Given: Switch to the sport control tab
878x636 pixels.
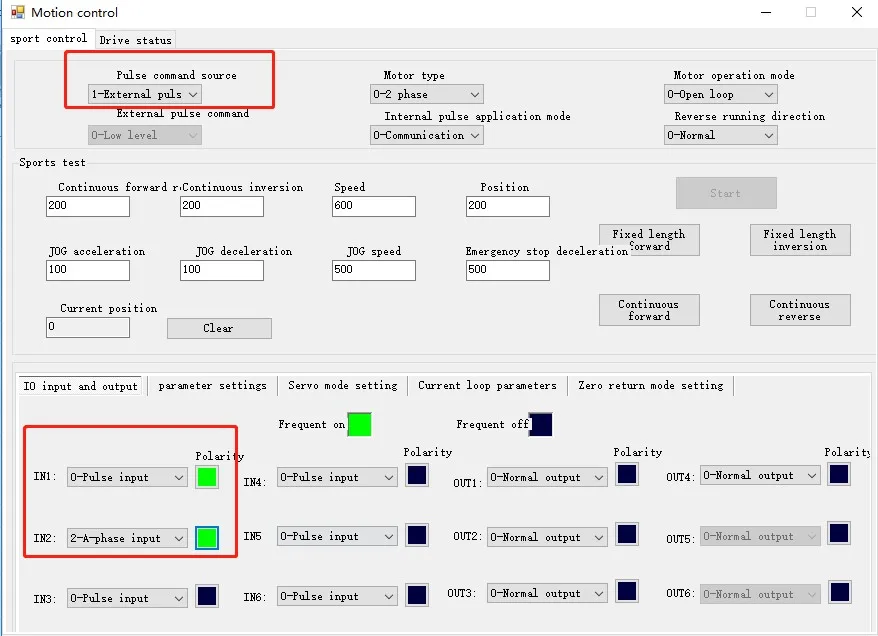Looking at the screenshot, I should pyautogui.click(x=48, y=39).
